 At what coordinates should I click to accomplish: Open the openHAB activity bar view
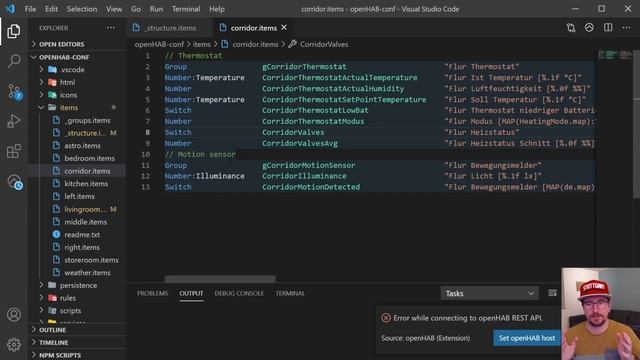click(14, 182)
